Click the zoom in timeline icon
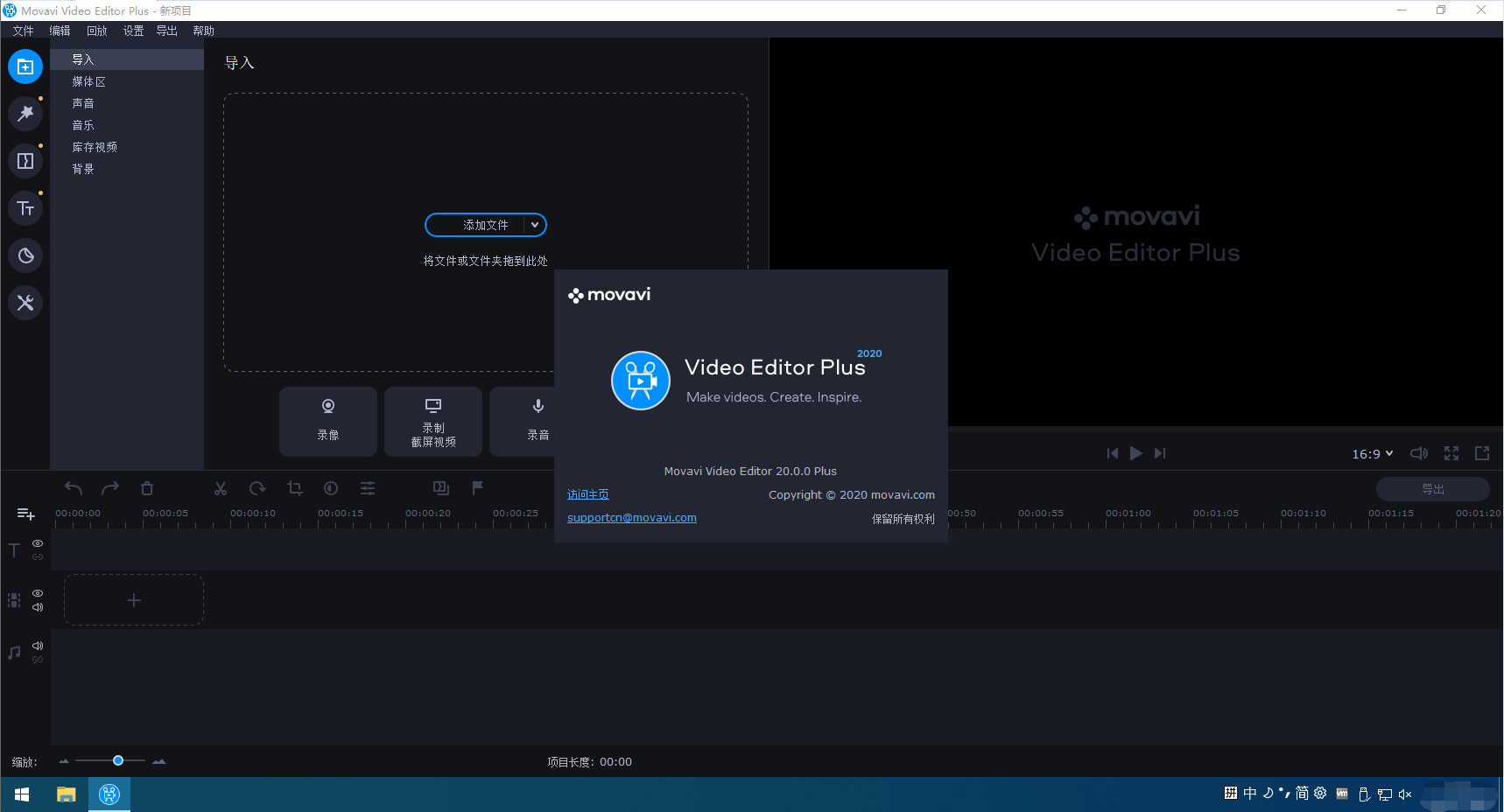1504x812 pixels. pyautogui.click(x=158, y=761)
